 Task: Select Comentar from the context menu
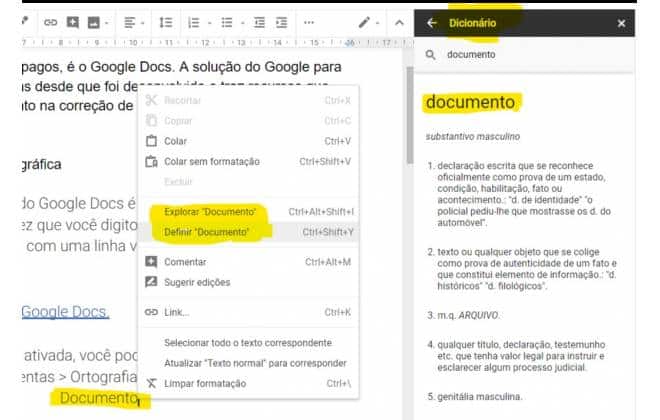coord(248,262)
